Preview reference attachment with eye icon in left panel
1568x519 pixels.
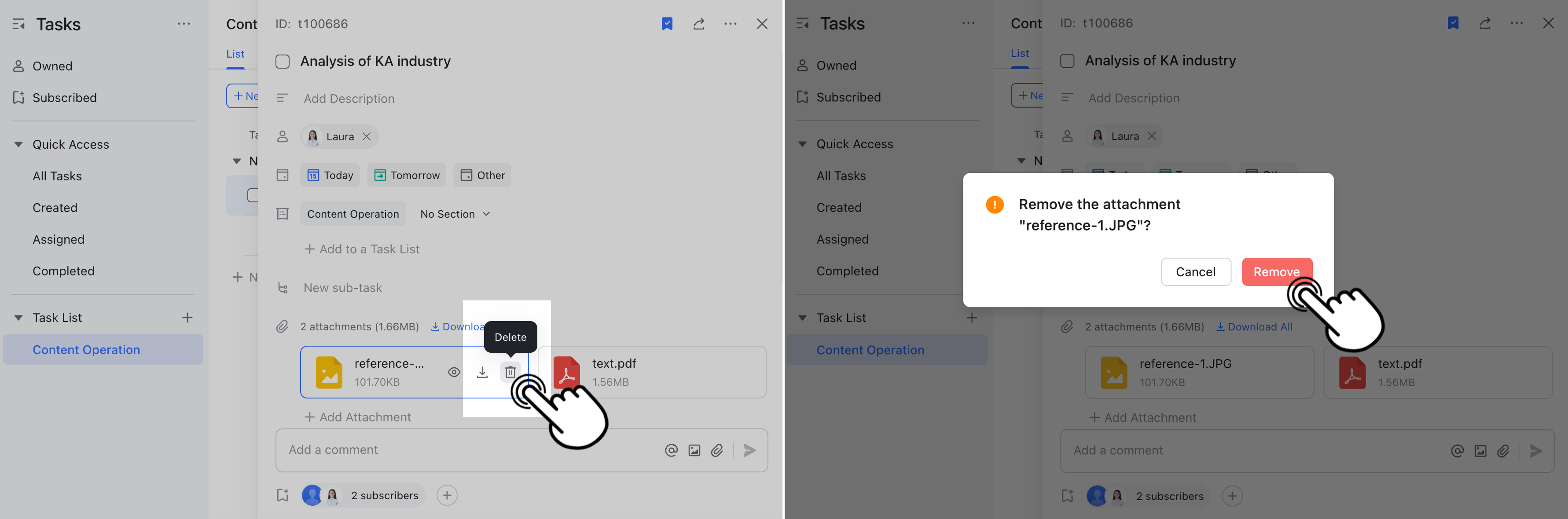tap(454, 373)
